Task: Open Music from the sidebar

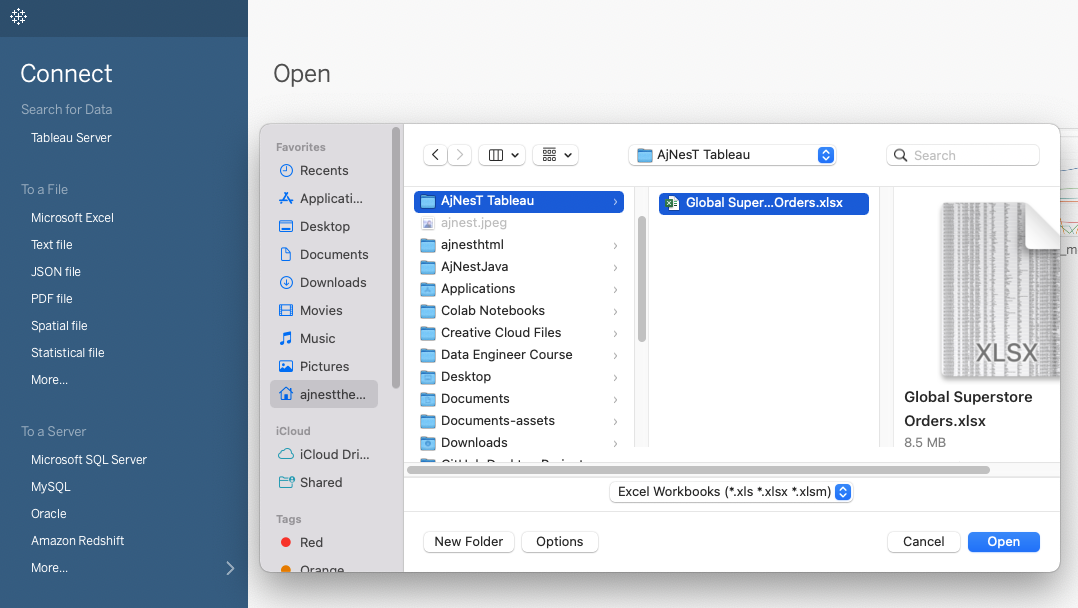Action: [x=317, y=339]
